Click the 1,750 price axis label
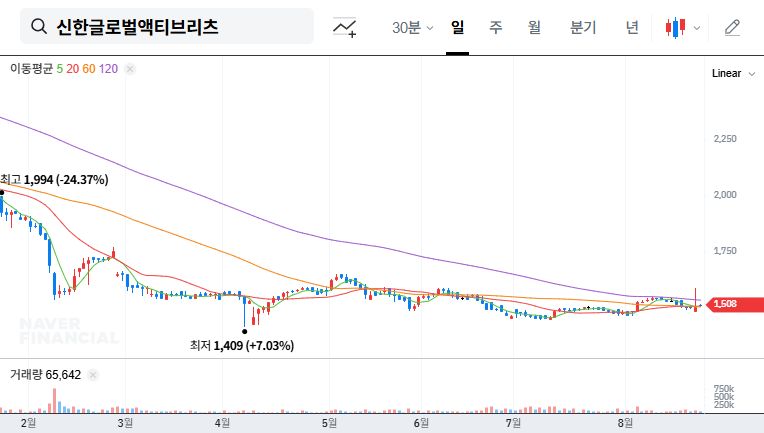 725,251
